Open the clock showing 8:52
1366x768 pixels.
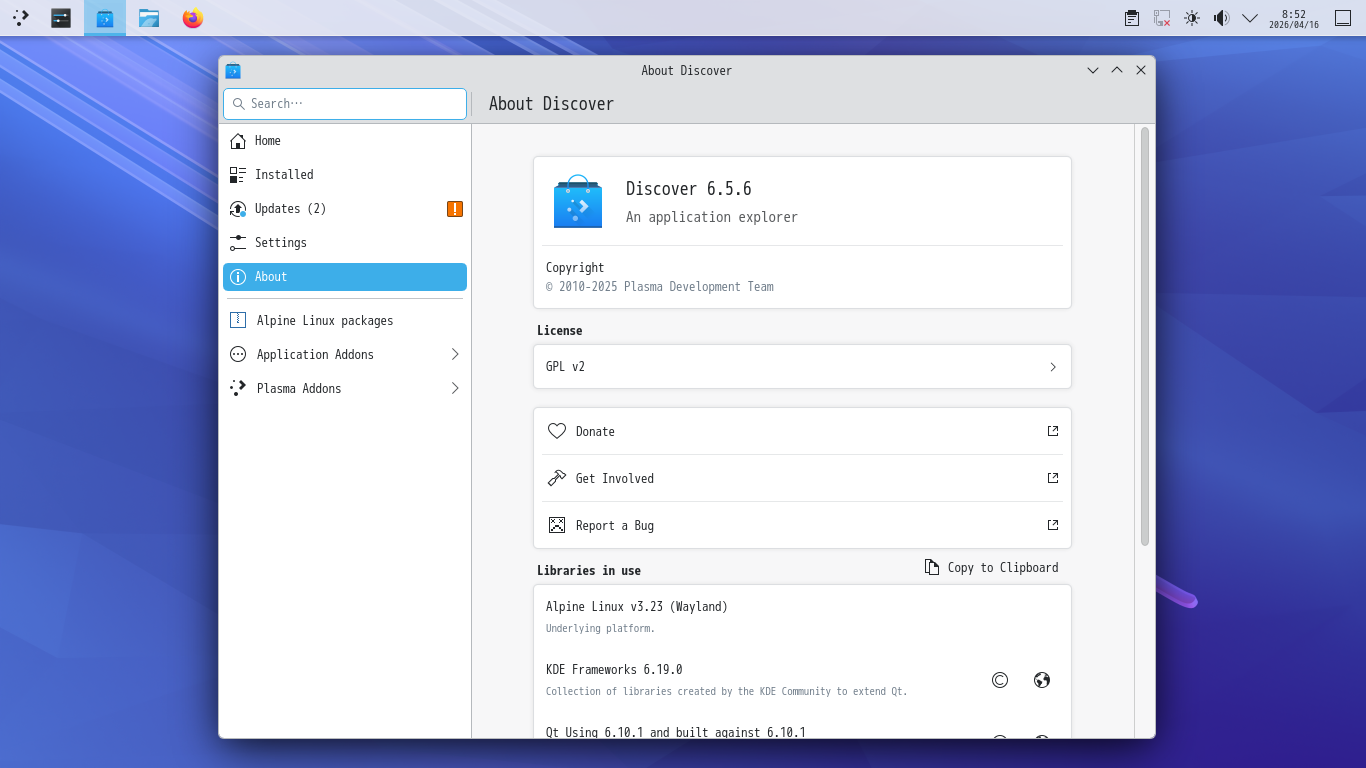[x=1294, y=19]
